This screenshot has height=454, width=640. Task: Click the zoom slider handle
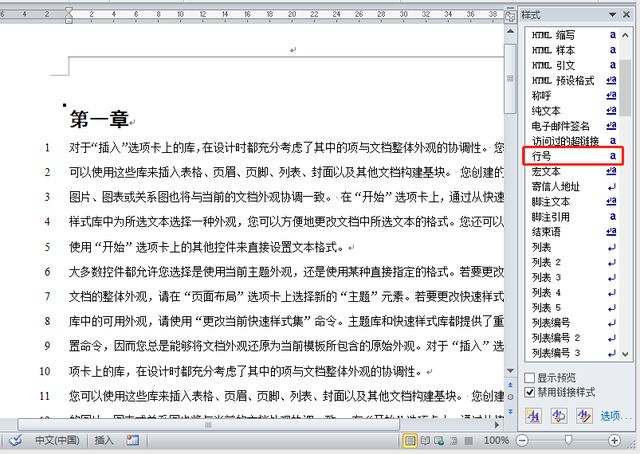(568, 440)
